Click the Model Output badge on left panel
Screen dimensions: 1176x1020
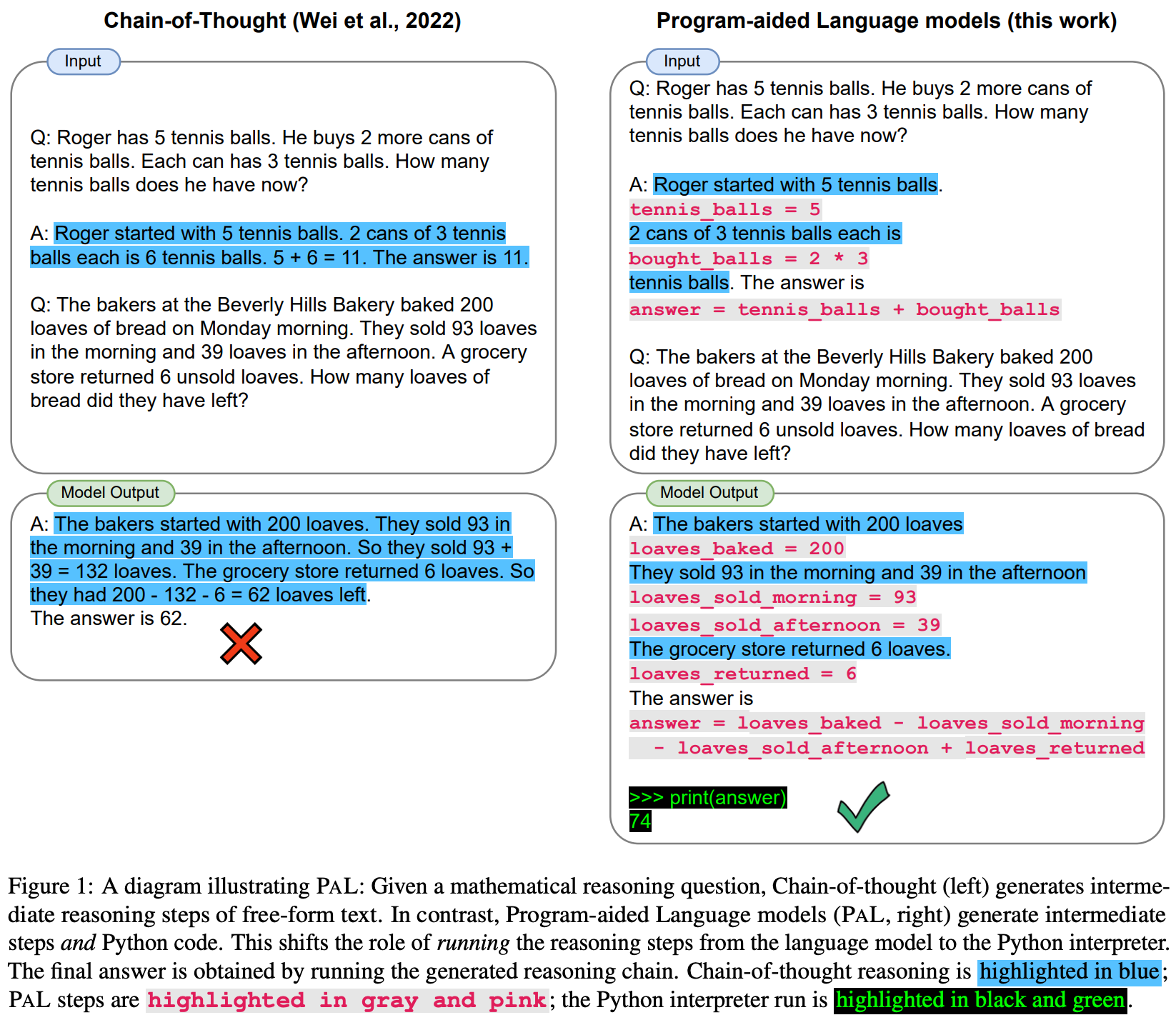(x=111, y=493)
